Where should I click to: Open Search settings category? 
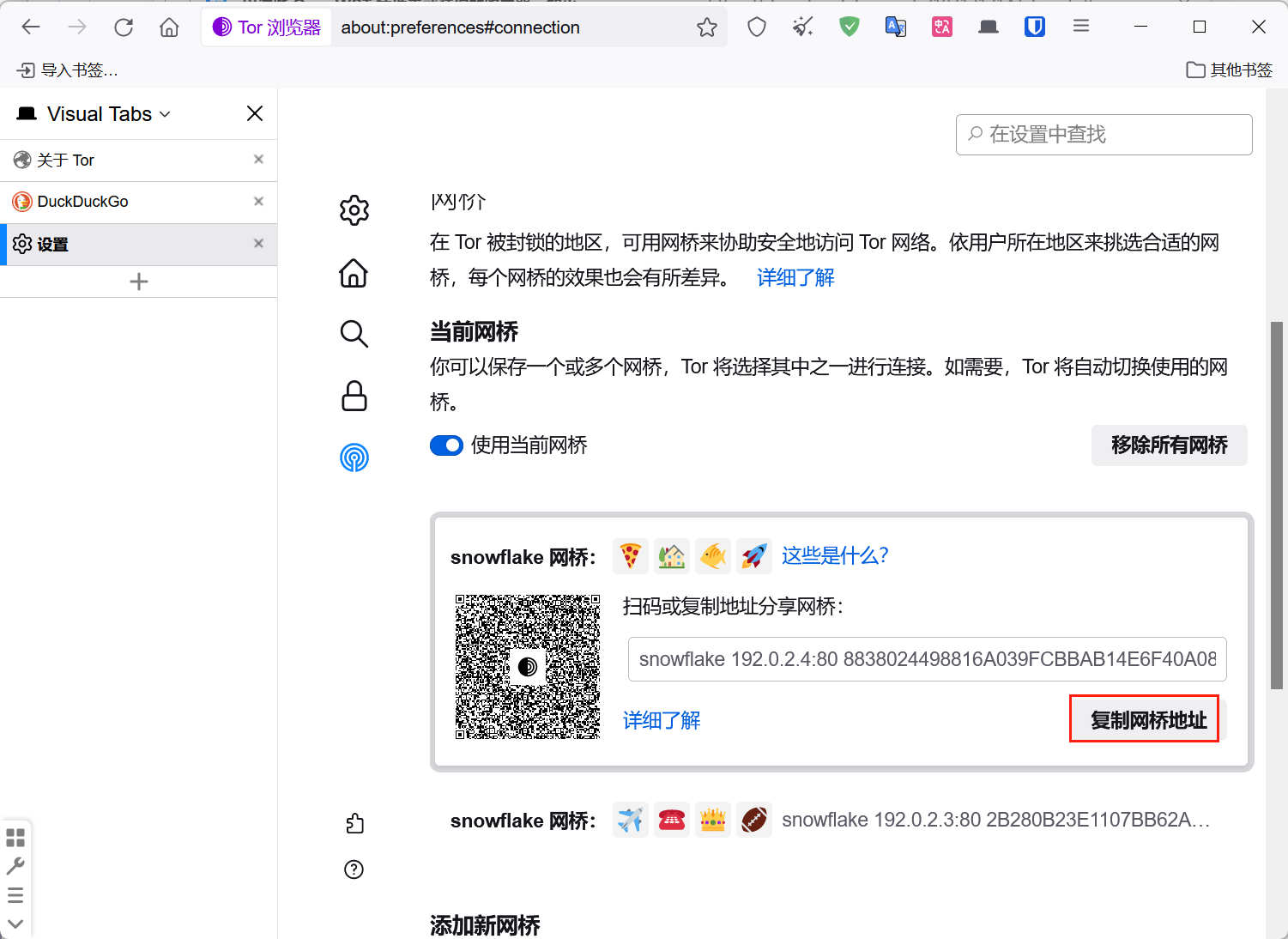click(x=354, y=334)
